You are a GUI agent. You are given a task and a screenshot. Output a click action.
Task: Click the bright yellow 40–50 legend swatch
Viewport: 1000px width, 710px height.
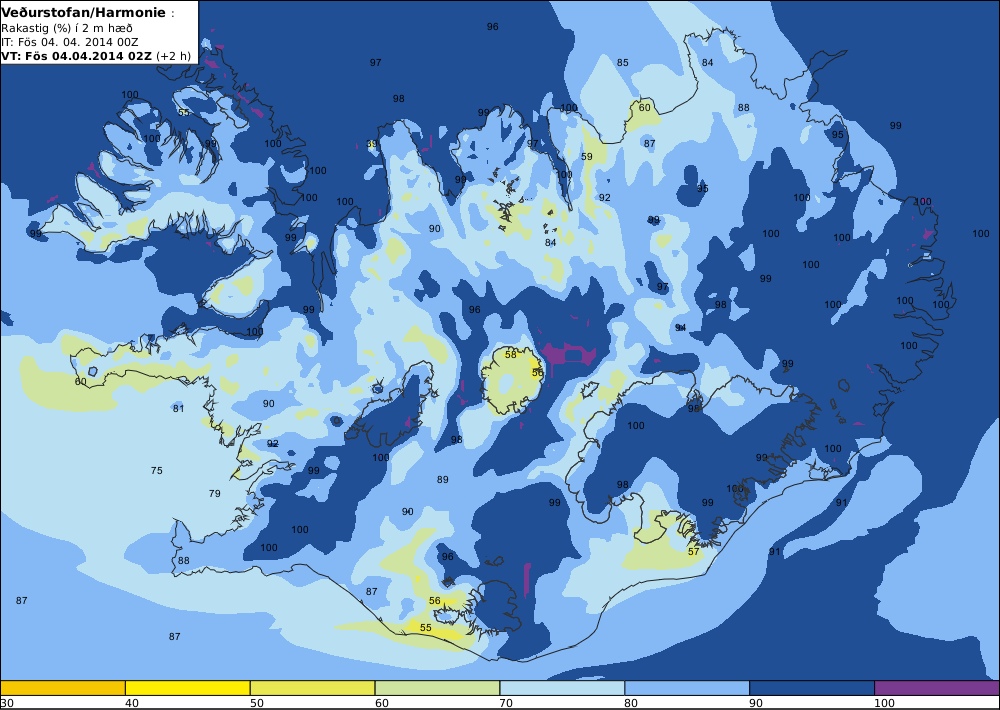[188, 688]
